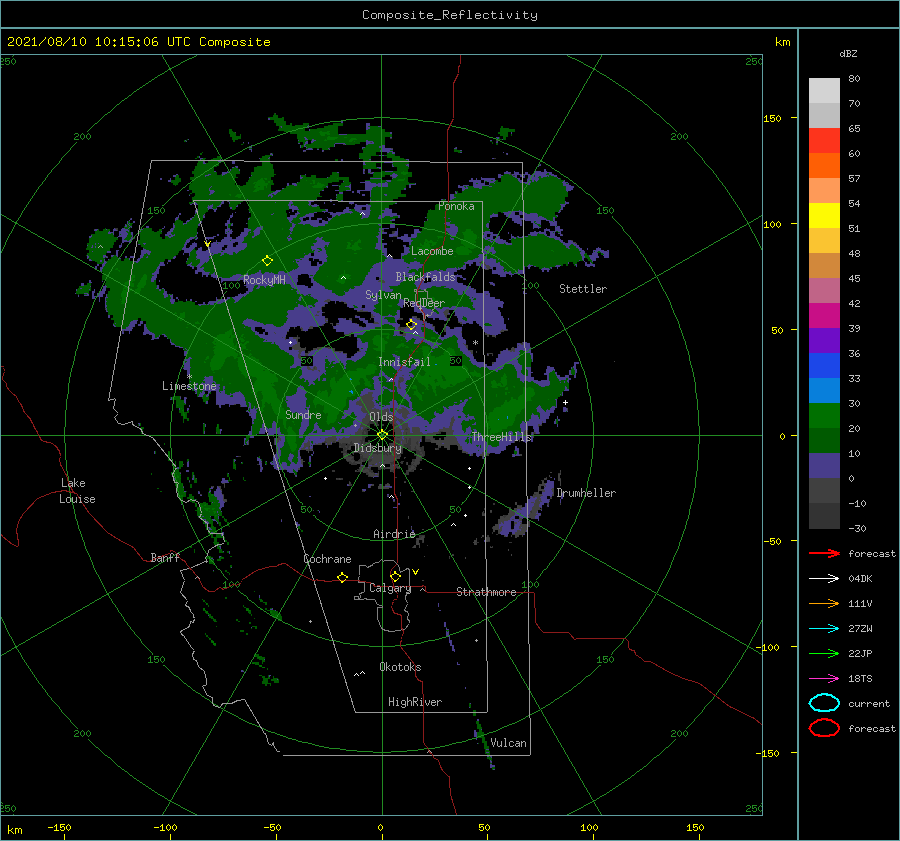Select the bright green 20-30 dBZ swatch
This screenshot has width=900, height=841.
(x=824, y=416)
